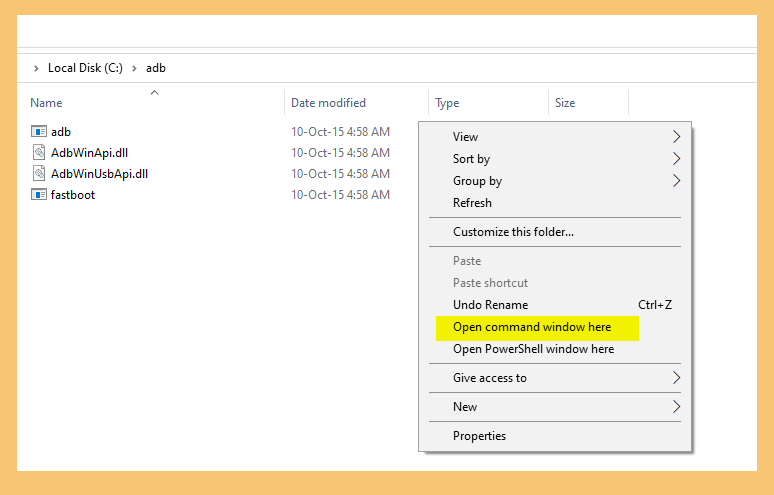Expand the New submenu arrow
The width and height of the screenshot is (774, 495).
coord(676,407)
